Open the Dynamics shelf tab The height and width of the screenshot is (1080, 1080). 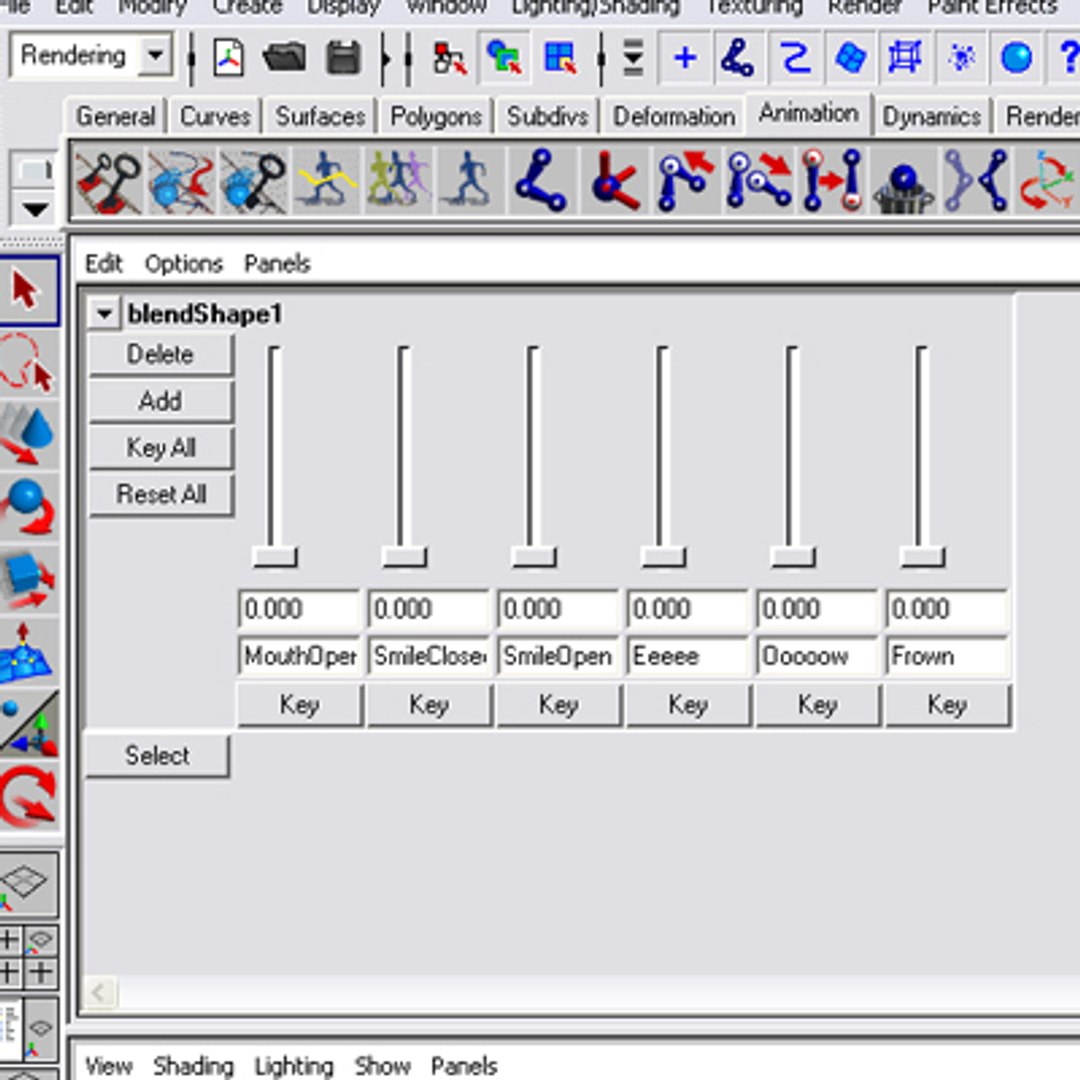(931, 116)
